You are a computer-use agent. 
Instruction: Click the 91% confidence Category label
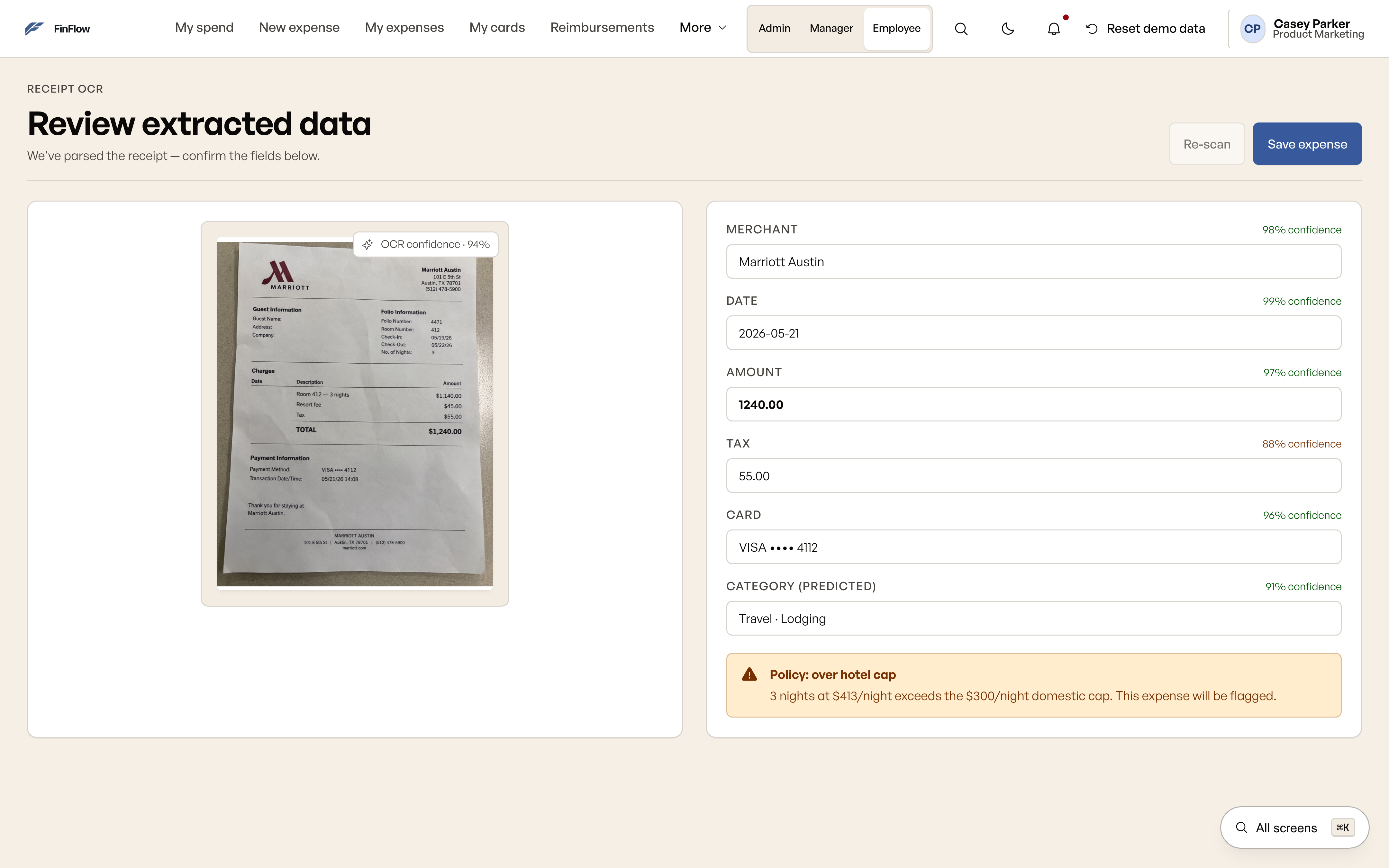[x=1303, y=587]
